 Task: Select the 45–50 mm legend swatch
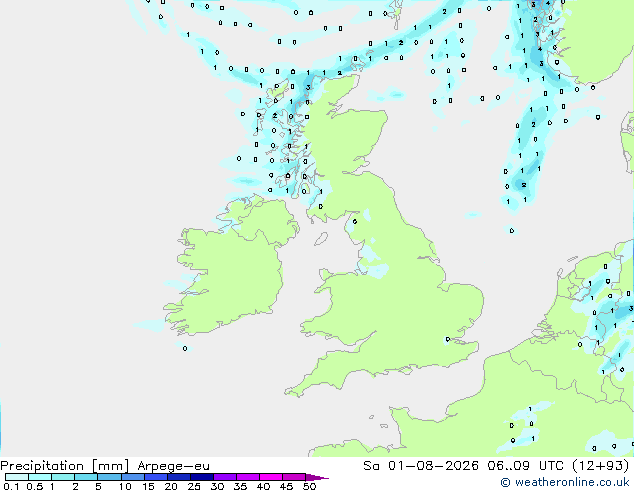[x=294, y=477]
